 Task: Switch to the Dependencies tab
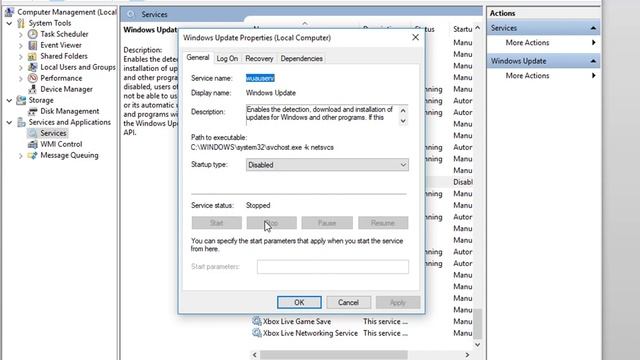coord(302,59)
